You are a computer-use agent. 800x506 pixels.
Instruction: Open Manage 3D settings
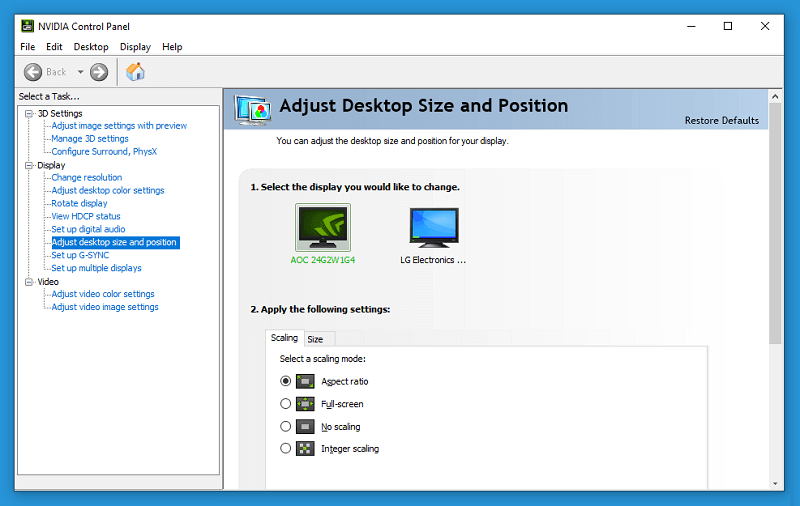pyautogui.click(x=90, y=139)
